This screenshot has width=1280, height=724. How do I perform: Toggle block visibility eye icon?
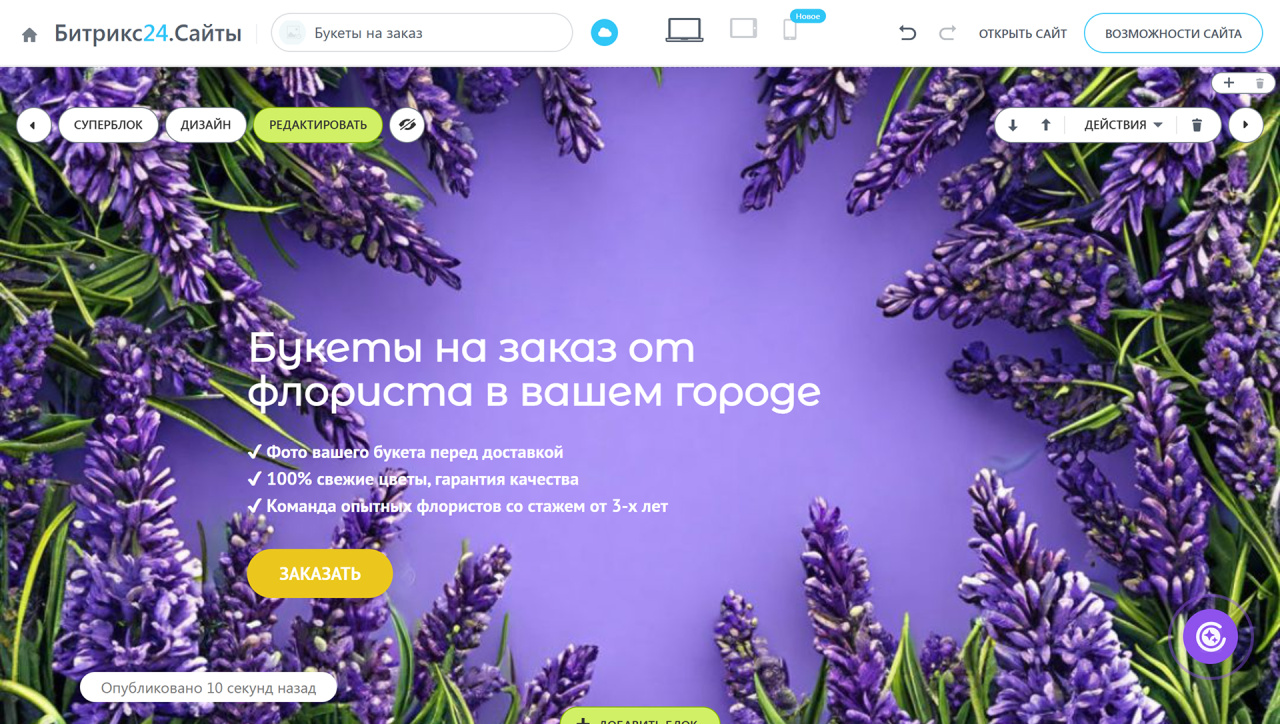(407, 125)
